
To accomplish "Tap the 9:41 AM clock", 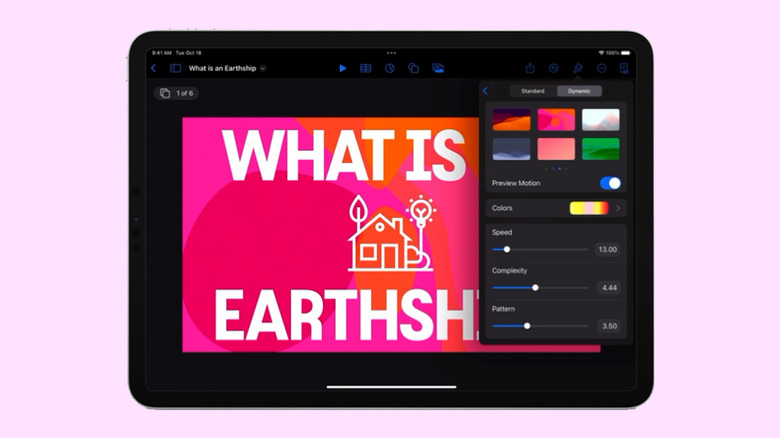I will click(x=162, y=53).
